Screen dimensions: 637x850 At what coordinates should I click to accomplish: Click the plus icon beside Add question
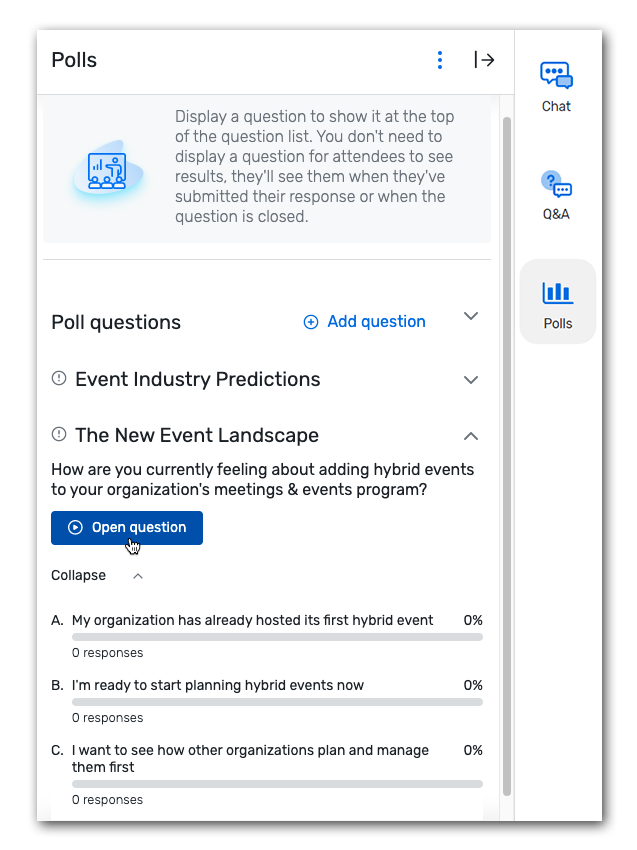pyautogui.click(x=310, y=321)
